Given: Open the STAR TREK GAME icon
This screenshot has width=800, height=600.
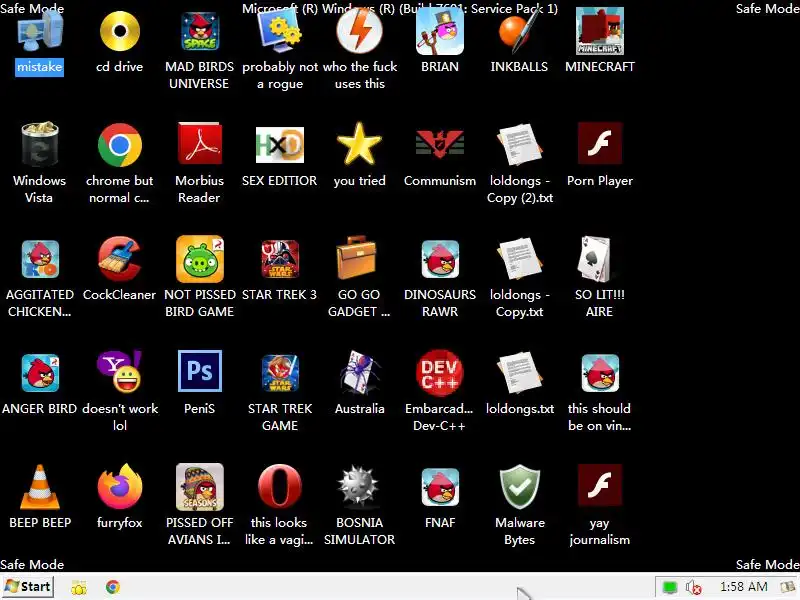Looking at the screenshot, I should [x=280, y=373].
